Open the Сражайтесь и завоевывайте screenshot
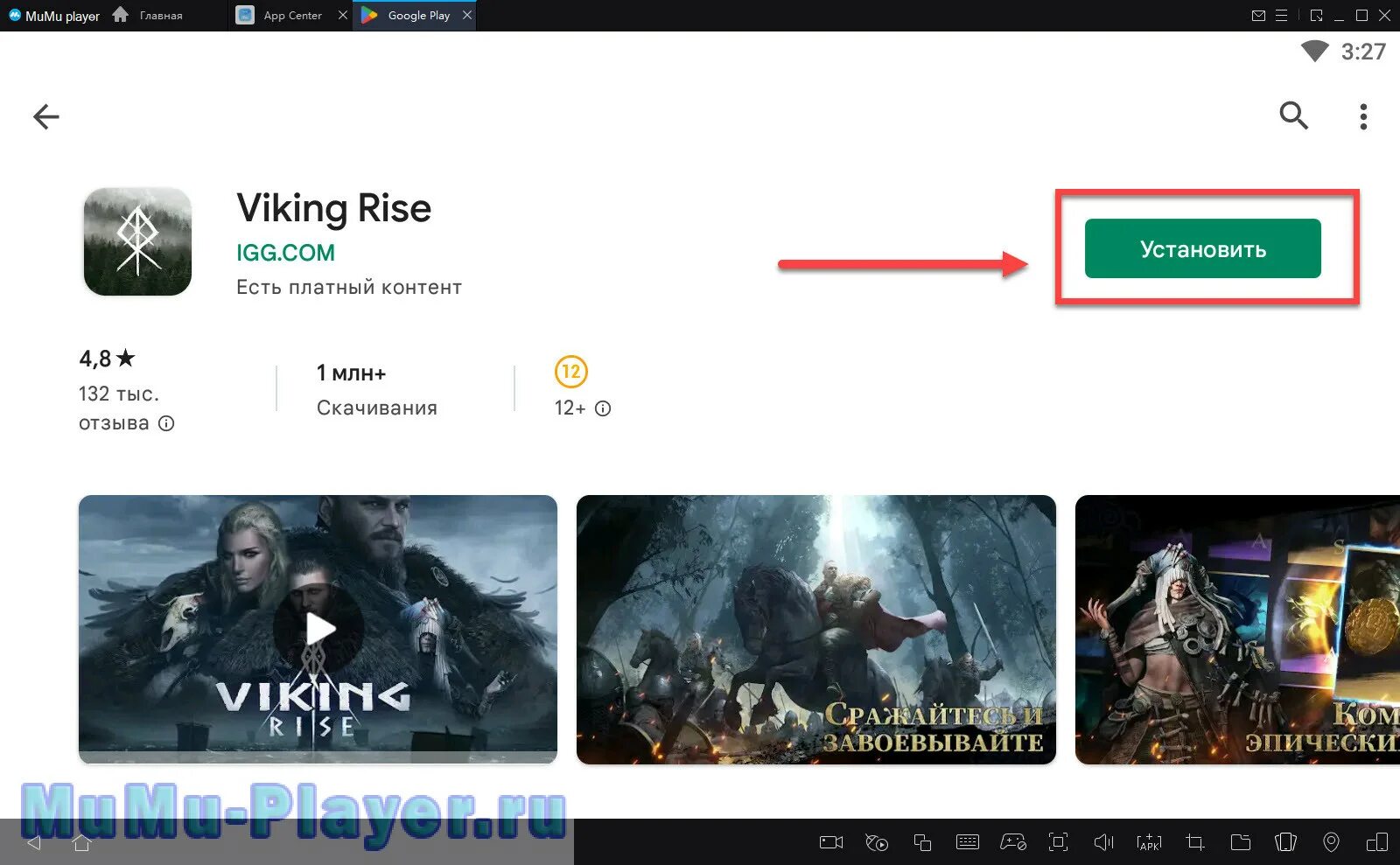This screenshot has height=865, width=1400. pyautogui.click(x=815, y=629)
